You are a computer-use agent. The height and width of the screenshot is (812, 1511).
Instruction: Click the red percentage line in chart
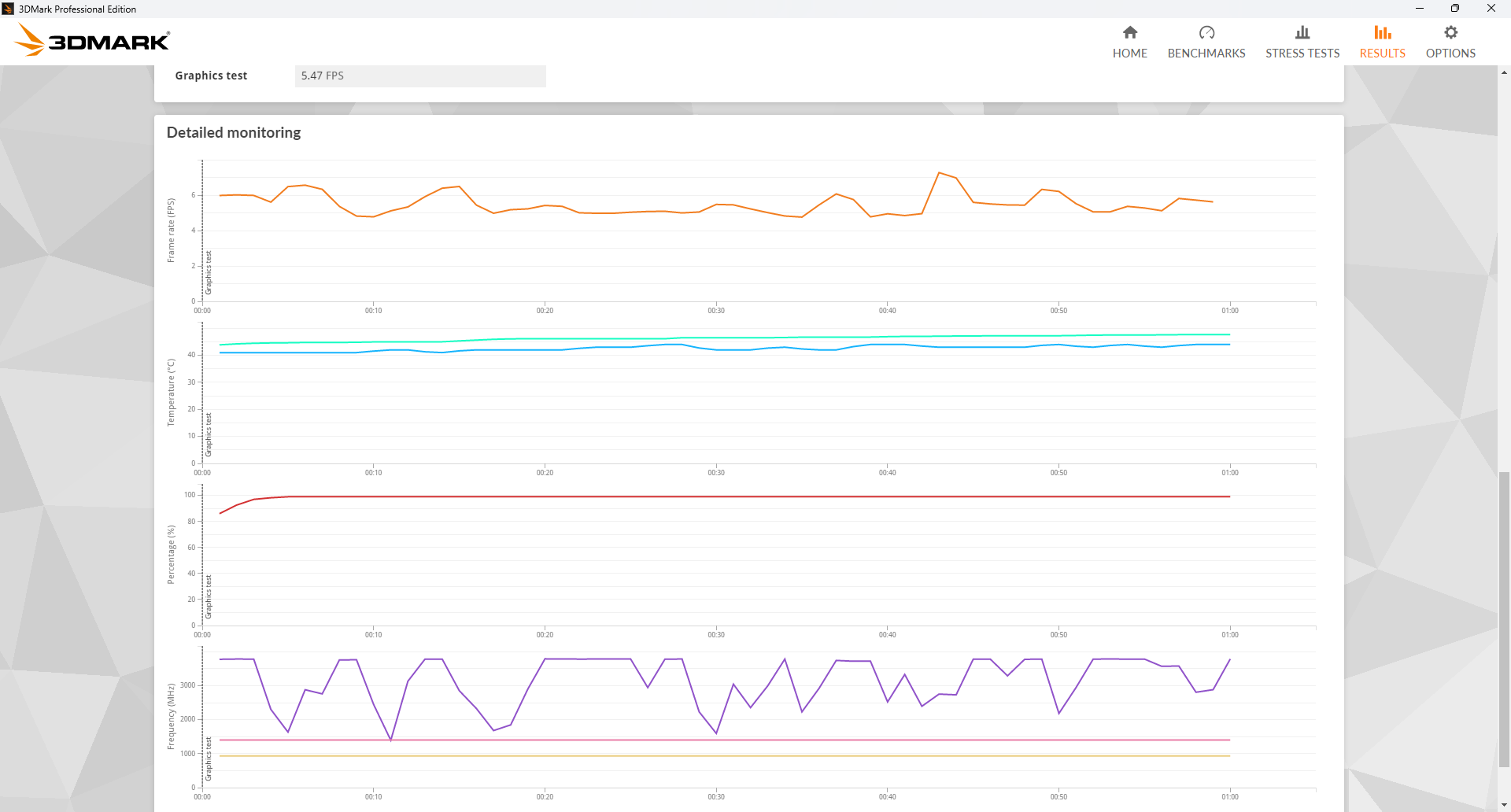click(708, 496)
